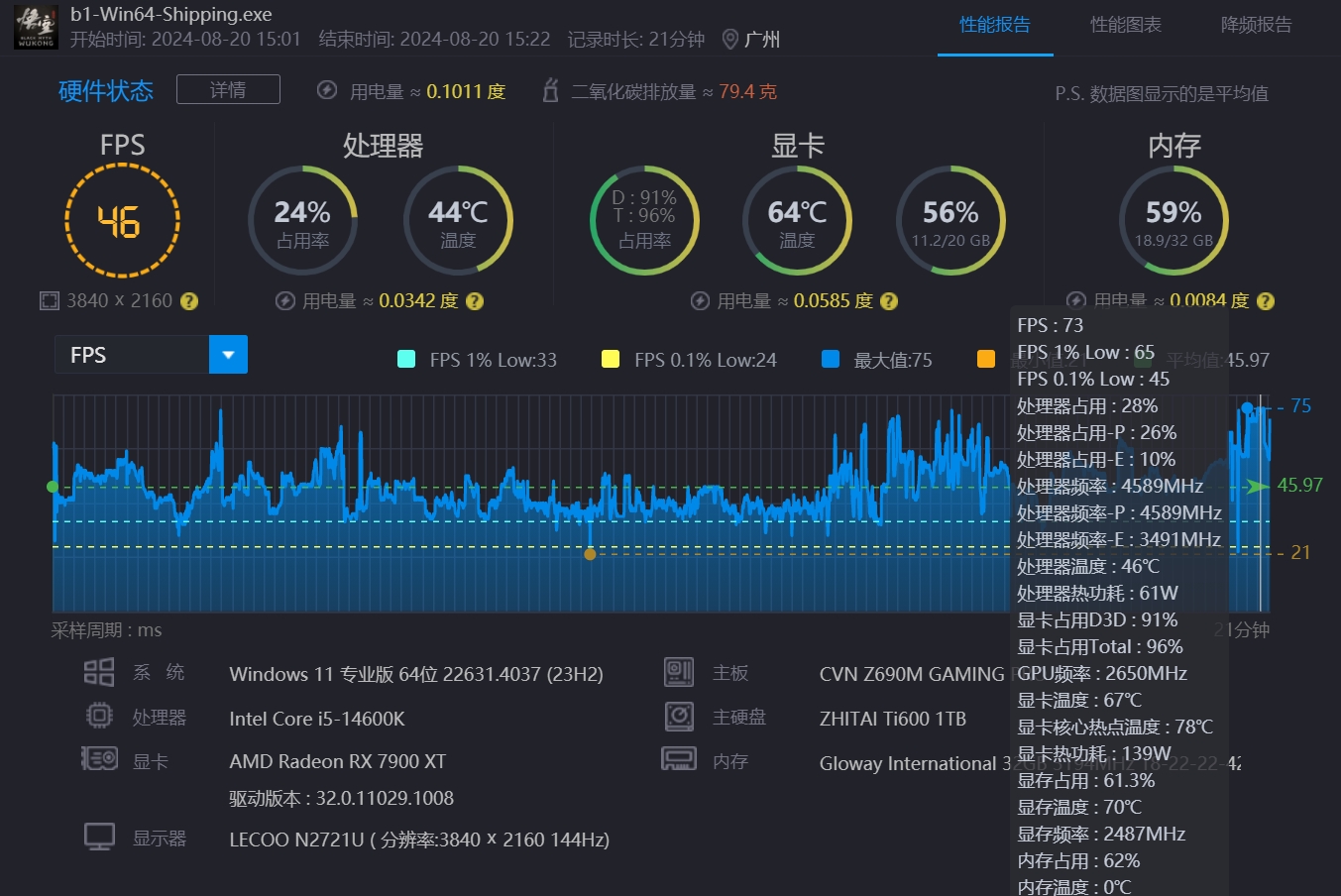Click the cyan FPS 1% Low legend swatch

[406, 359]
